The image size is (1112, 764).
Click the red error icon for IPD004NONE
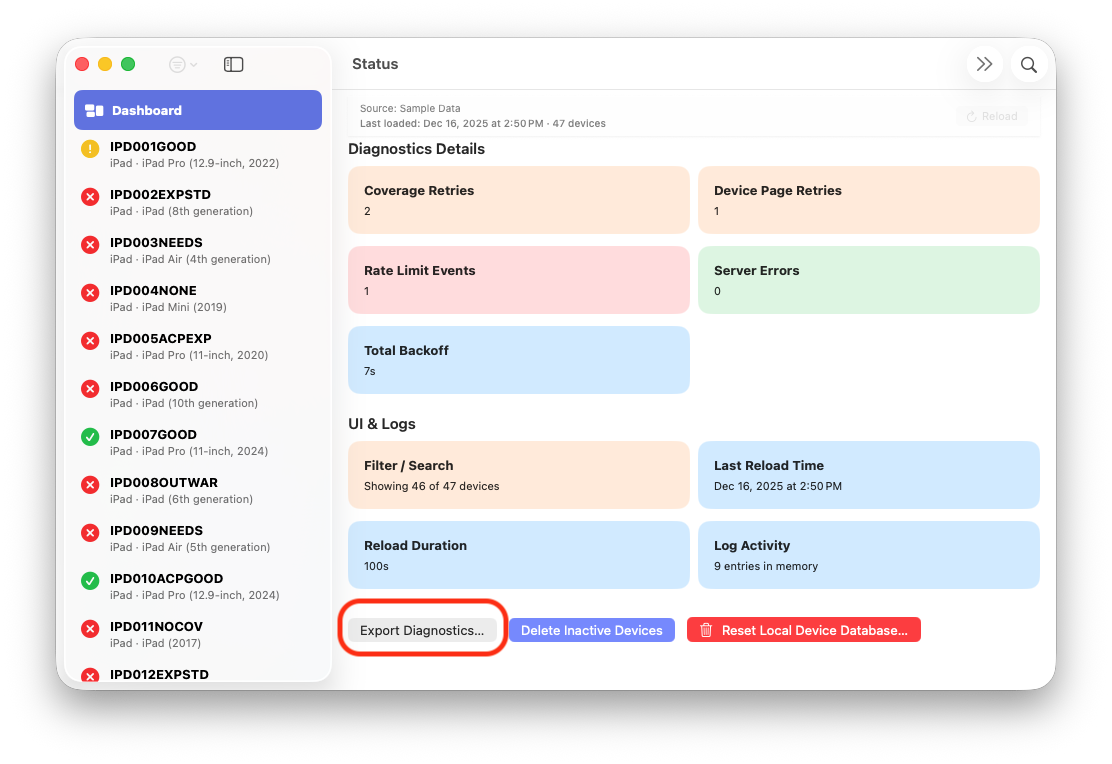[90, 293]
